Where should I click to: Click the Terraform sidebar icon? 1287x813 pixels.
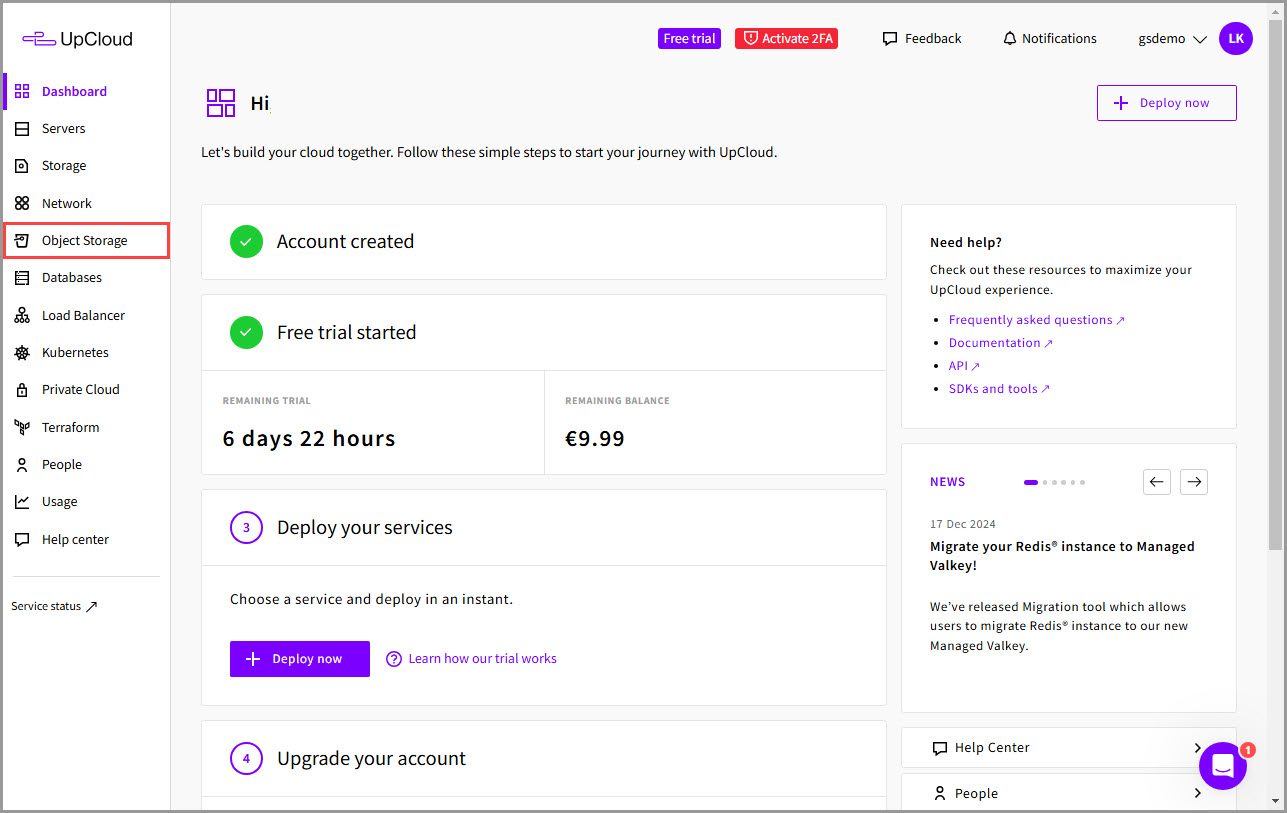22,427
